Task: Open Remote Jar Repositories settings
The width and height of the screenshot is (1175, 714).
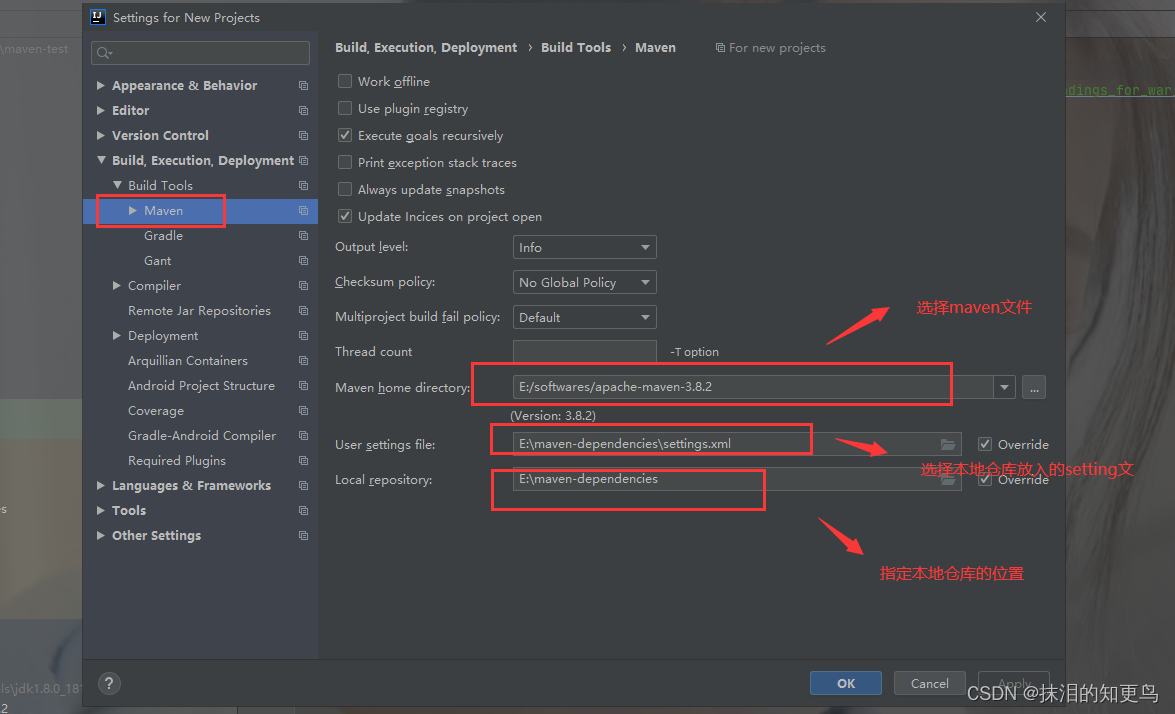Action: pos(199,311)
